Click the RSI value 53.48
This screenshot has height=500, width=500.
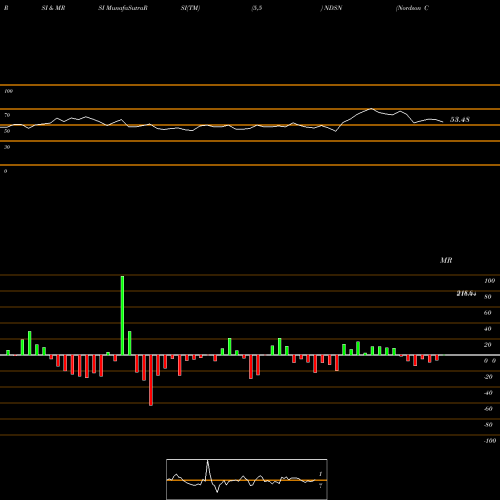coord(460,119)
